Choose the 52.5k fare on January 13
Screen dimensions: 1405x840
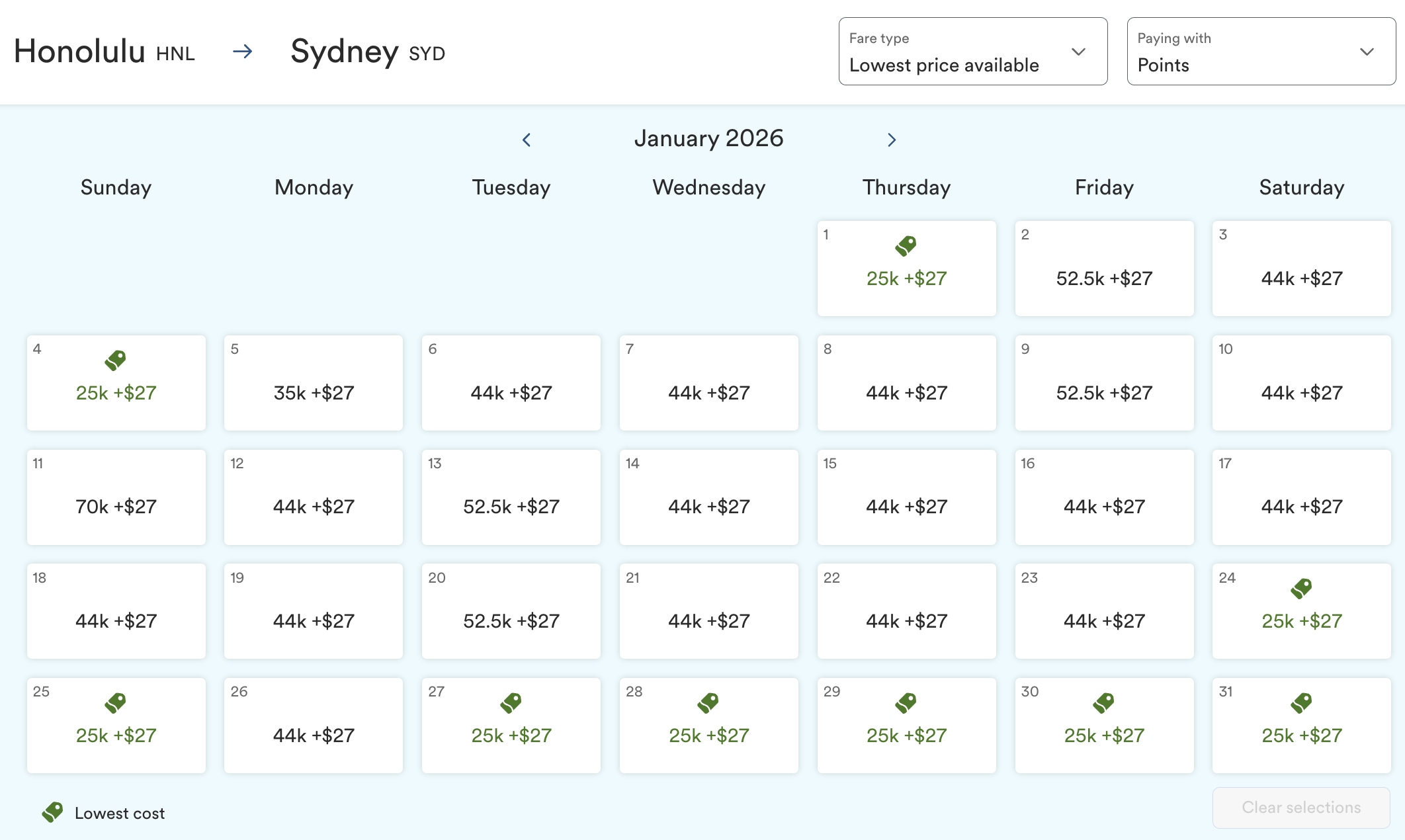coord(511,507)
